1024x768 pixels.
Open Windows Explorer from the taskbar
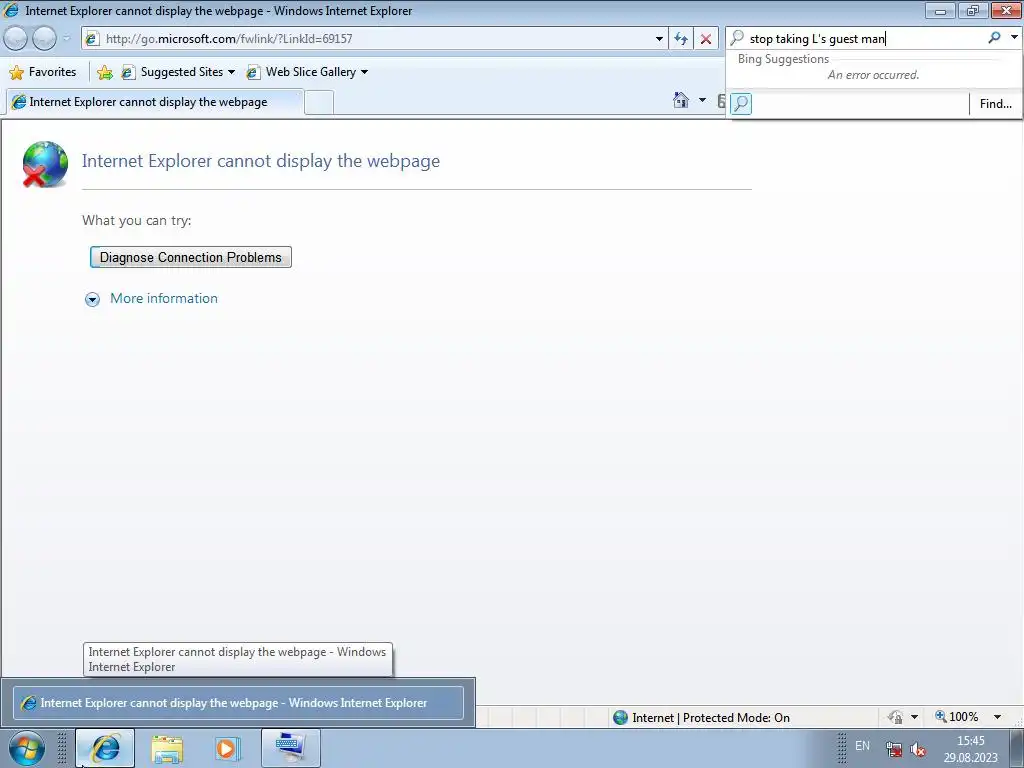167,748
